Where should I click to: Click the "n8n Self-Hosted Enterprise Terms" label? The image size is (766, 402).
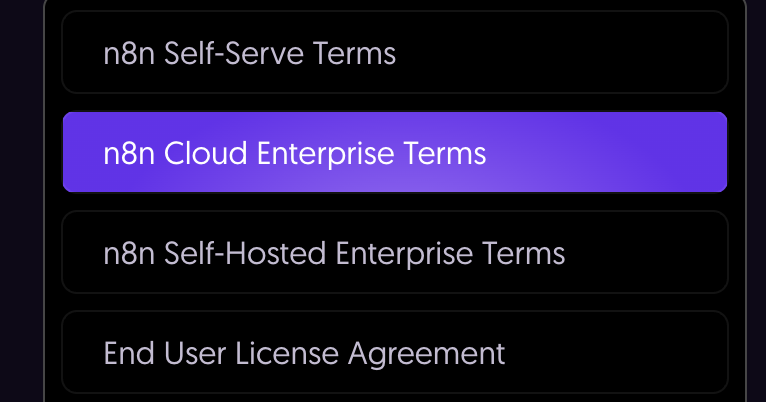click(334, 253)
